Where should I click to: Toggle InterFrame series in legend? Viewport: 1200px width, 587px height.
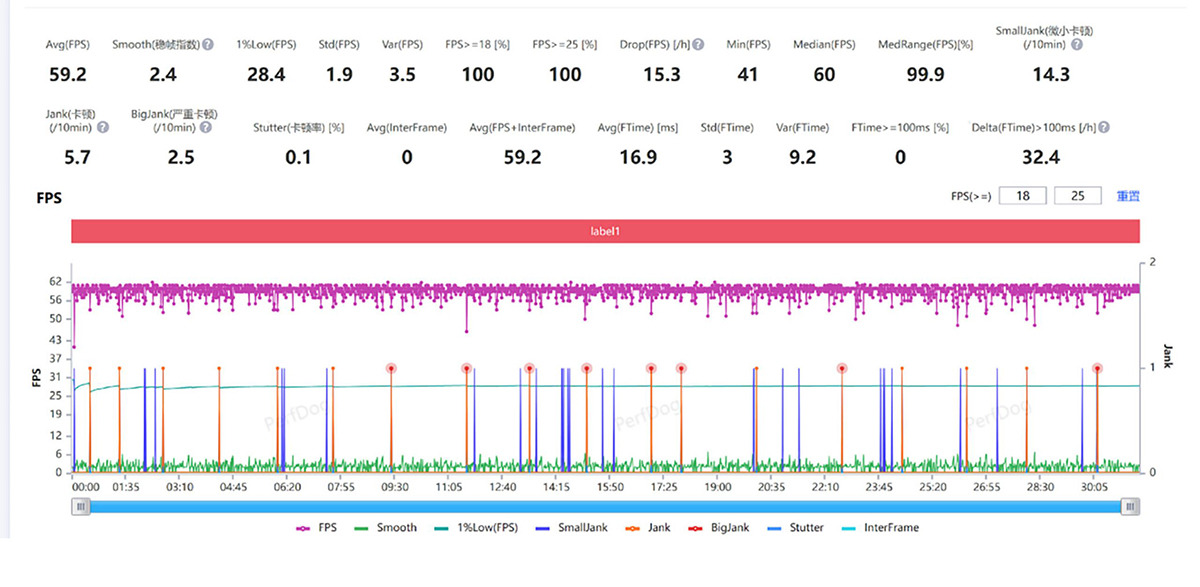coord(880,527)
